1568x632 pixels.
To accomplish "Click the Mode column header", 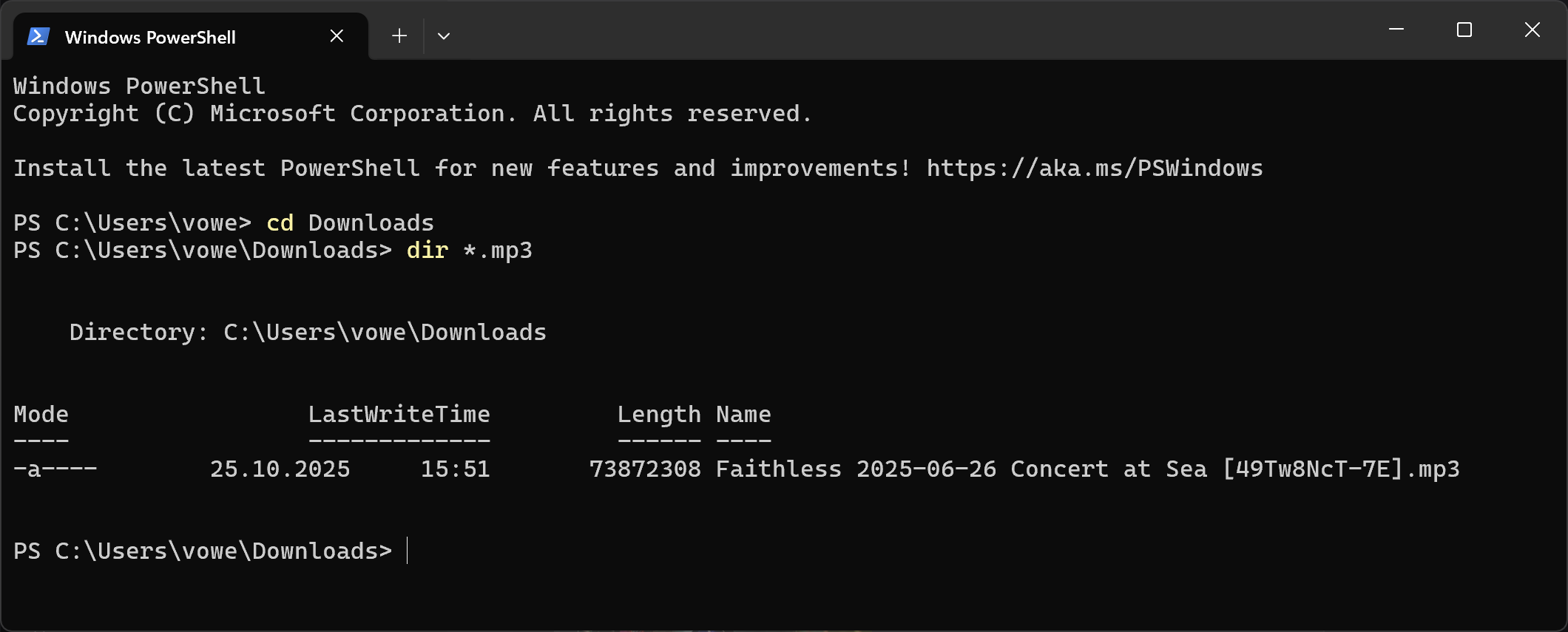I will pos(41,415).
